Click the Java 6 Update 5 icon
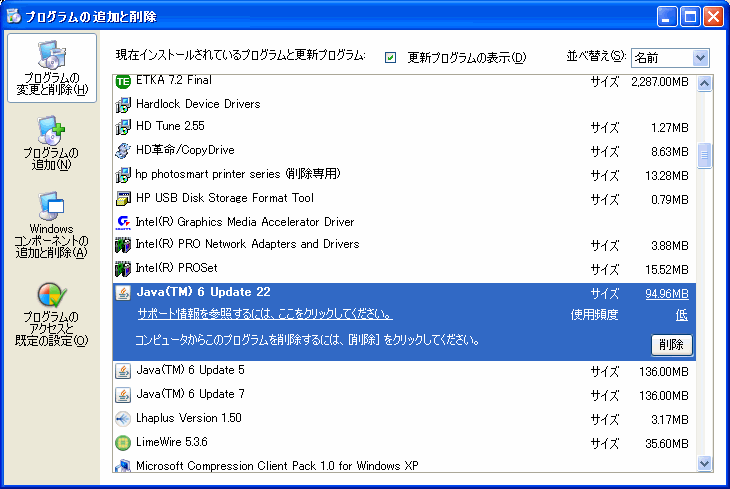730x489 pixels. click(x=123, y=371)
